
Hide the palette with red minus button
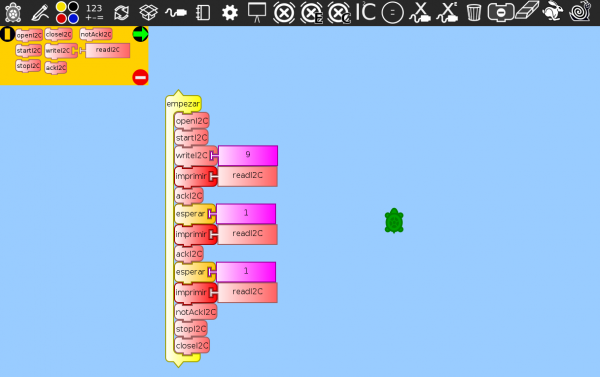140,77
